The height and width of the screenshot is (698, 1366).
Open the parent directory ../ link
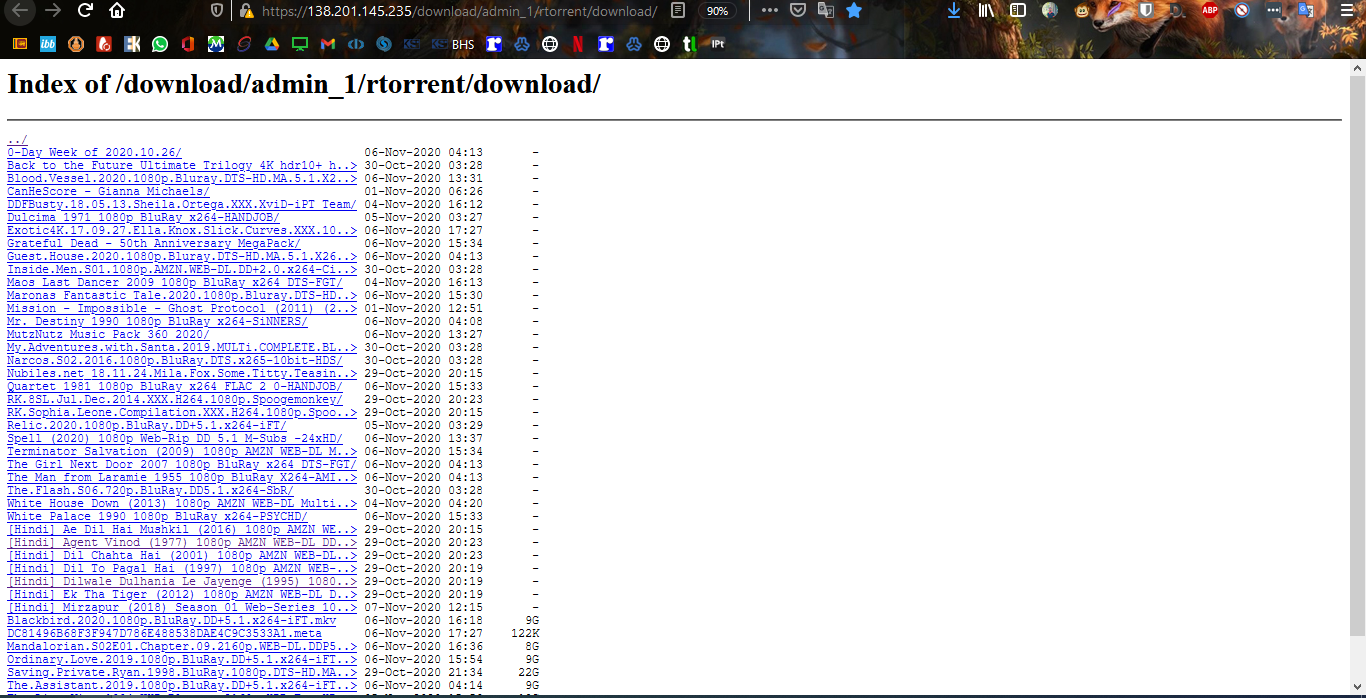coord(17,139)
